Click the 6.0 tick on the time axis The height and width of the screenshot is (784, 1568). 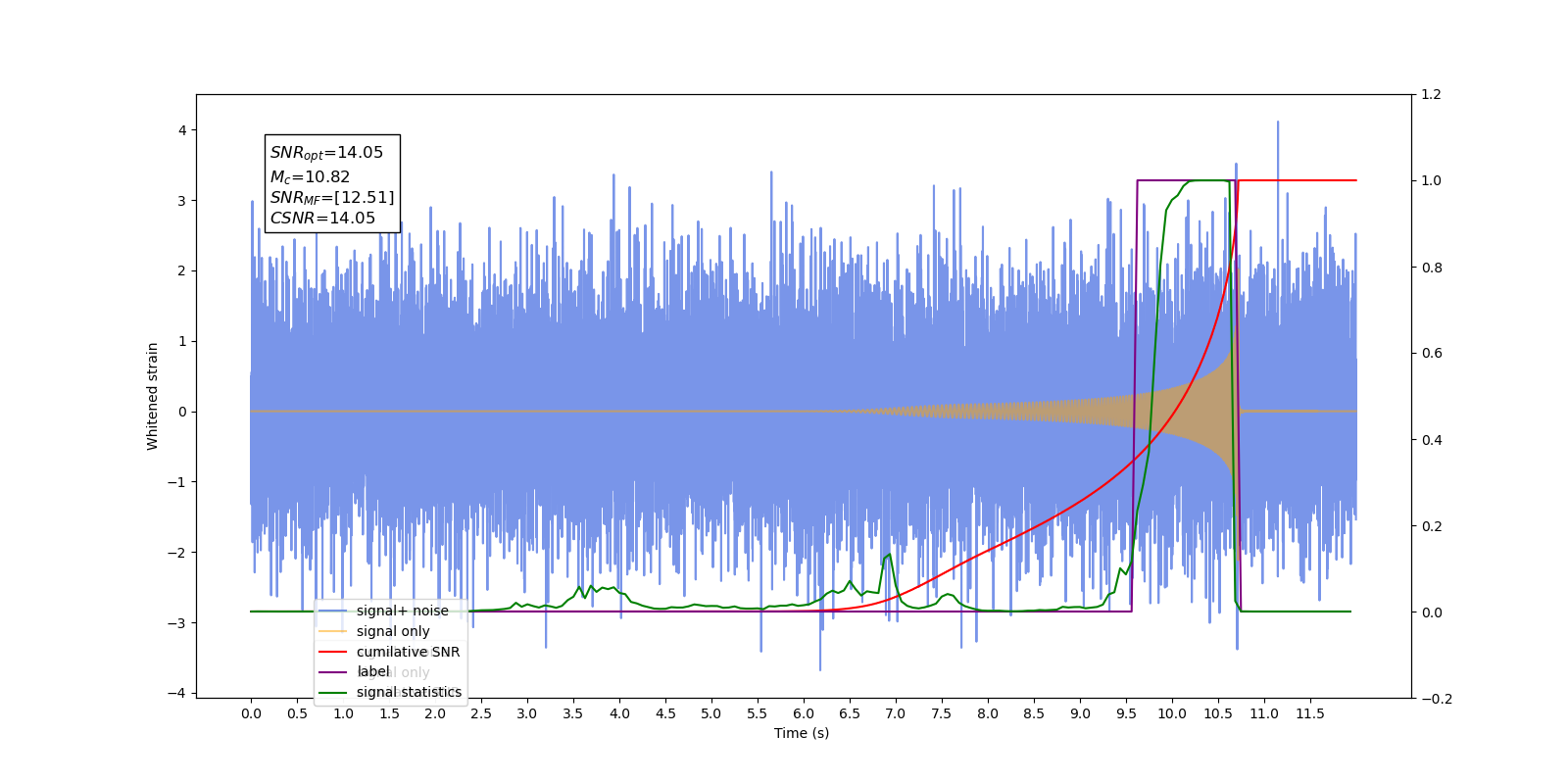[804, 713]
